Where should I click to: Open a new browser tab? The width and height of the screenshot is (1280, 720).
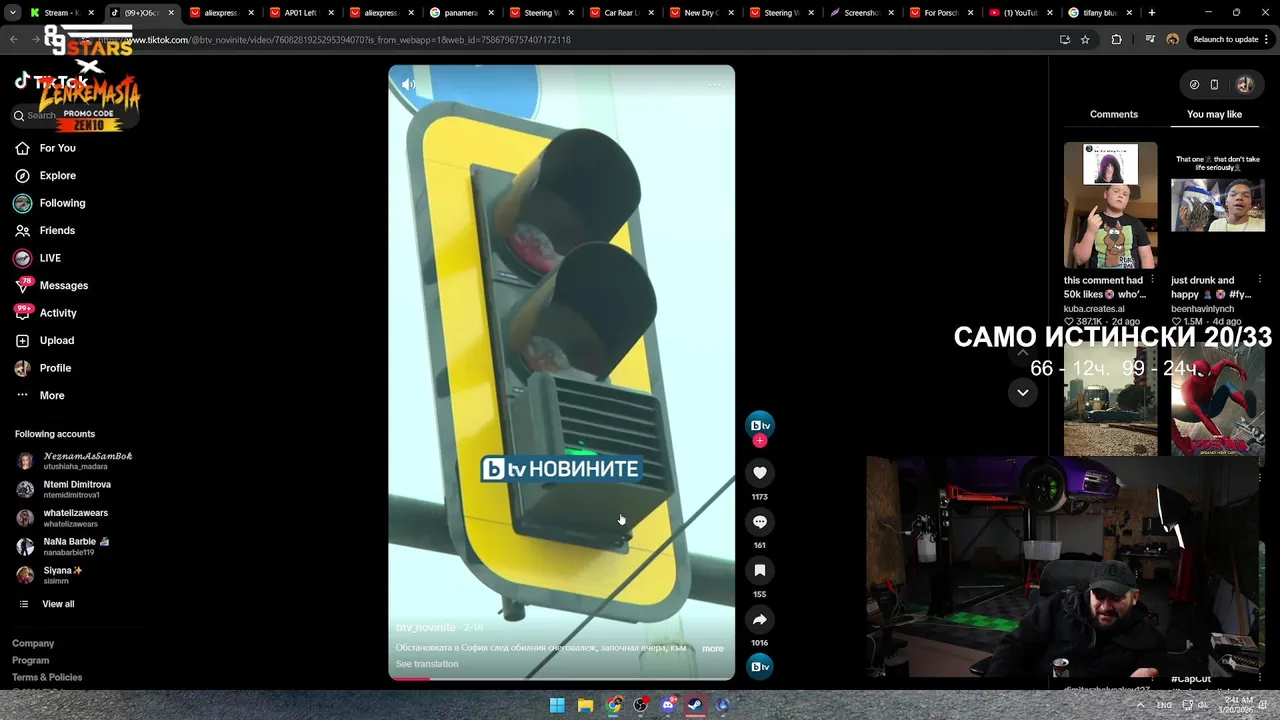click(1152, 13)
